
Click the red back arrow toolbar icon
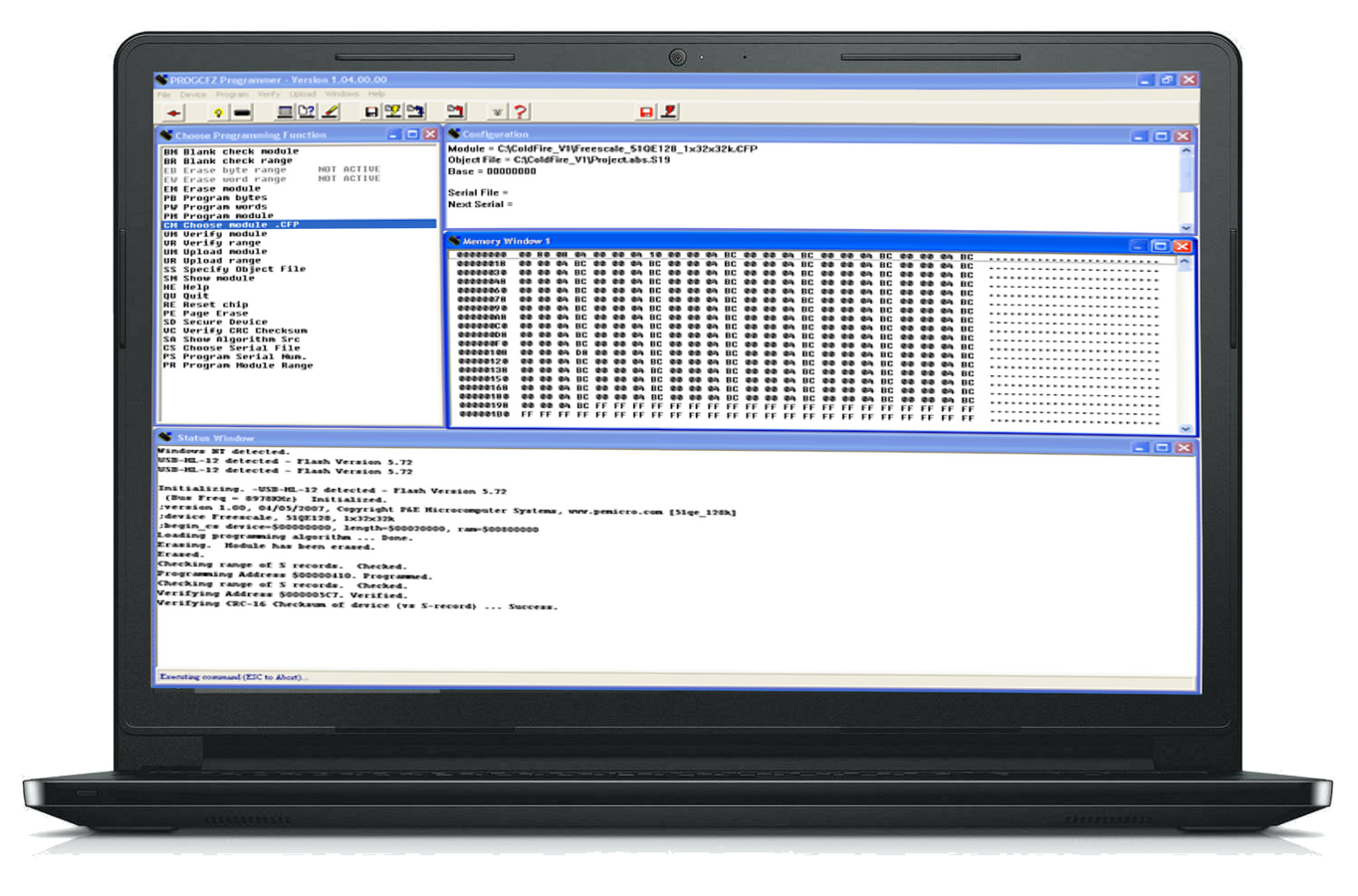point(174,112)
